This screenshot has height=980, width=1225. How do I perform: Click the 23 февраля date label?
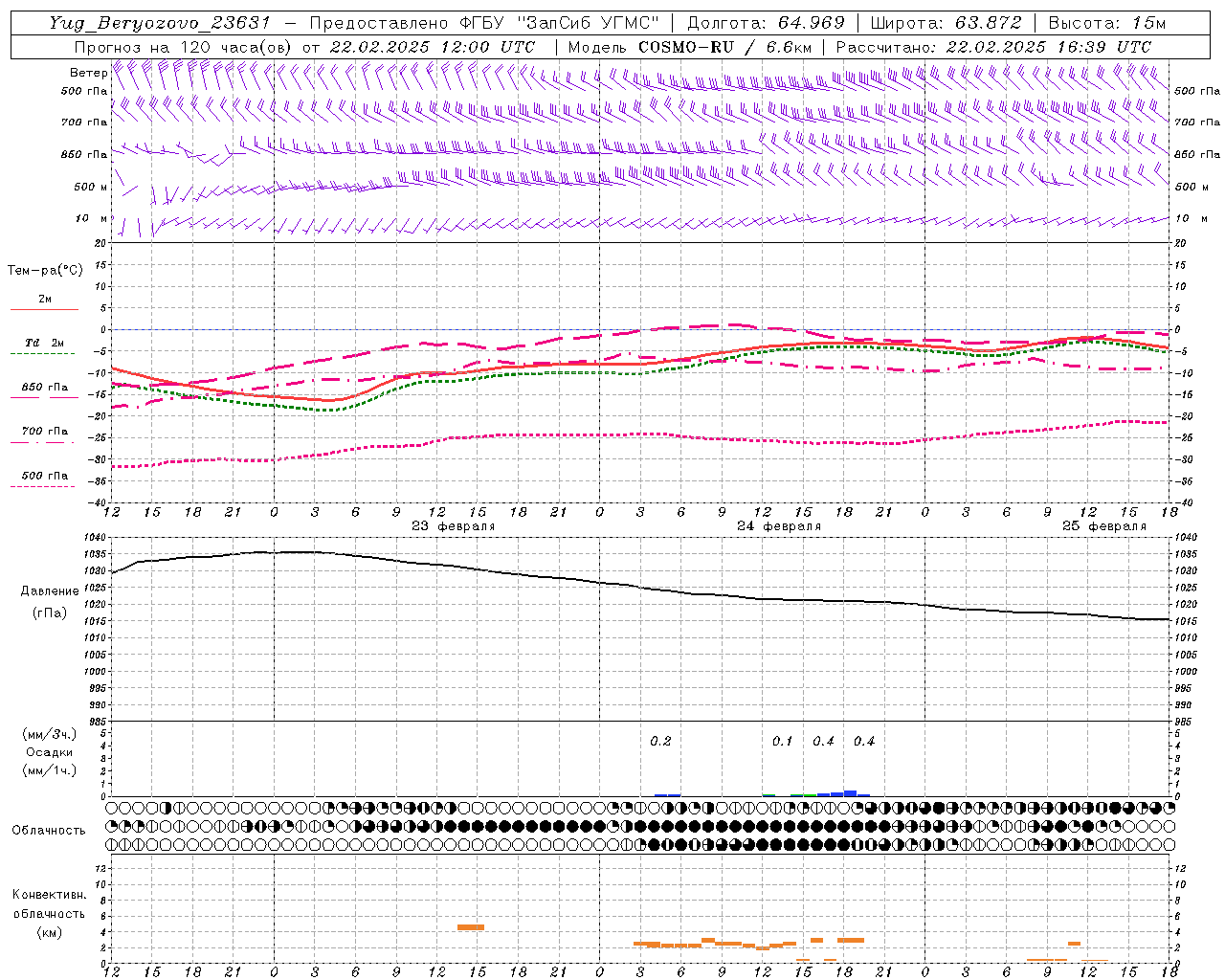[454, 526]
